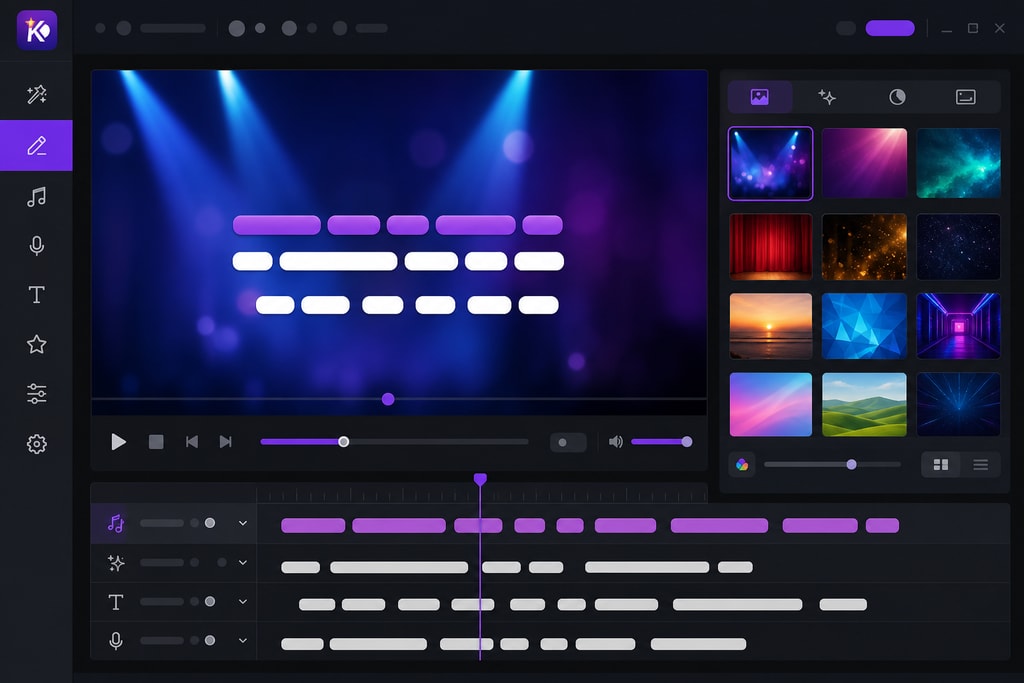Expand the music track chevron

[243, 523]
